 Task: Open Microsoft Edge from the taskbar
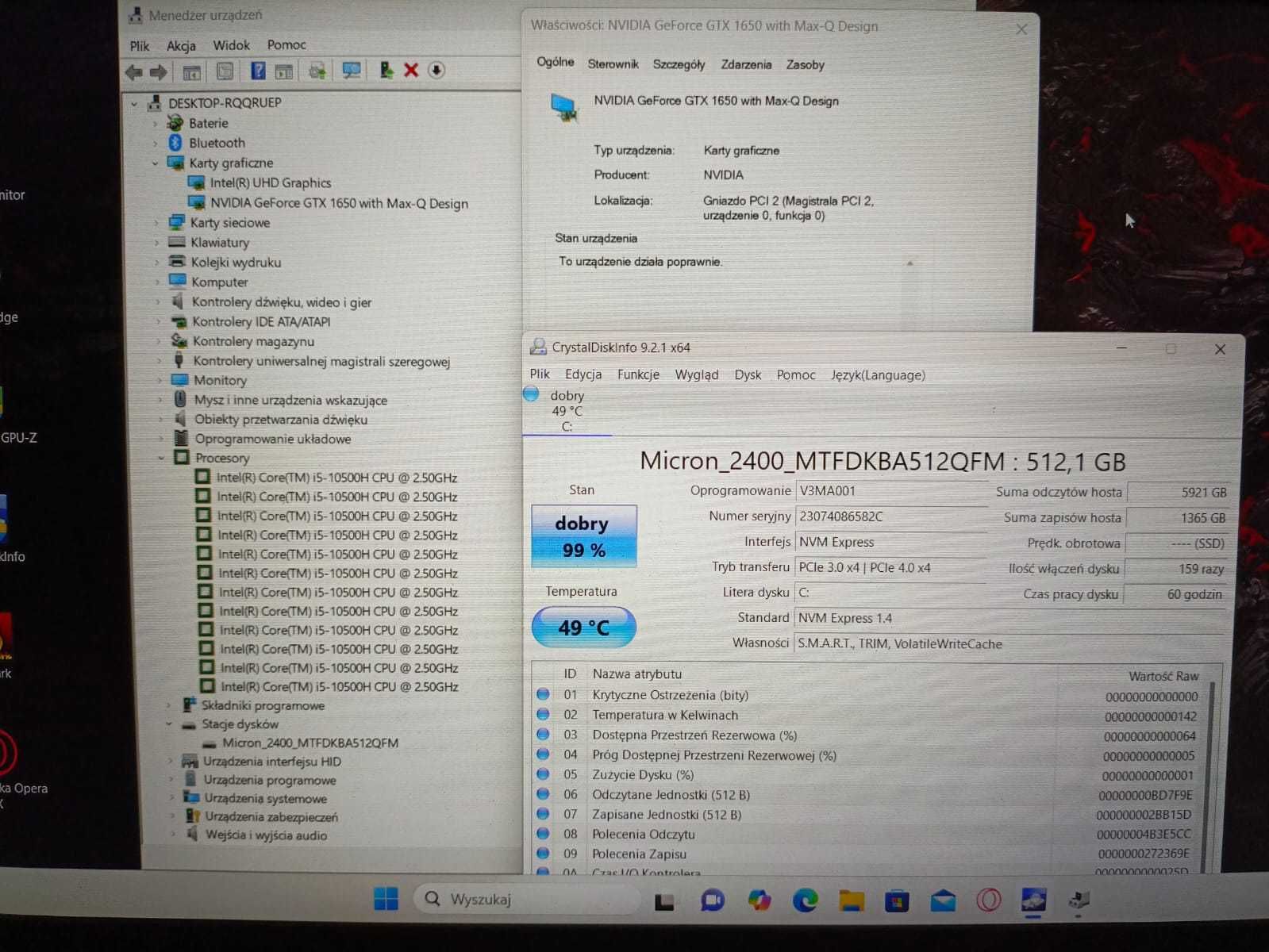click(805, 900)
